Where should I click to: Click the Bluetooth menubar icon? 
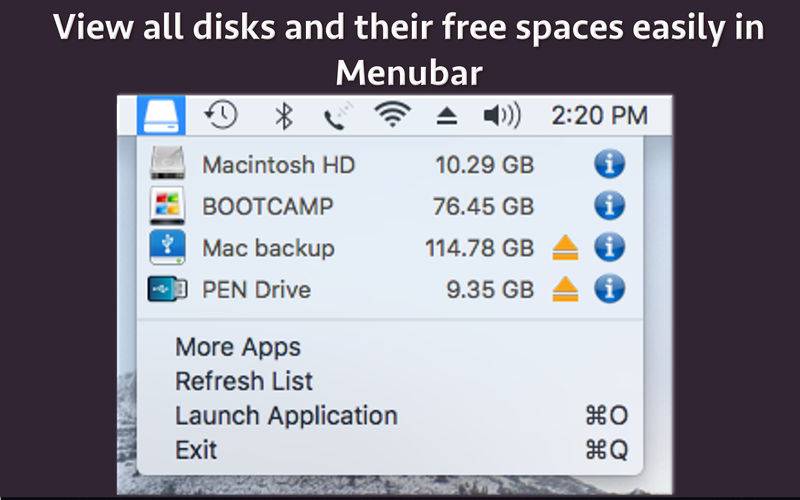284,116
